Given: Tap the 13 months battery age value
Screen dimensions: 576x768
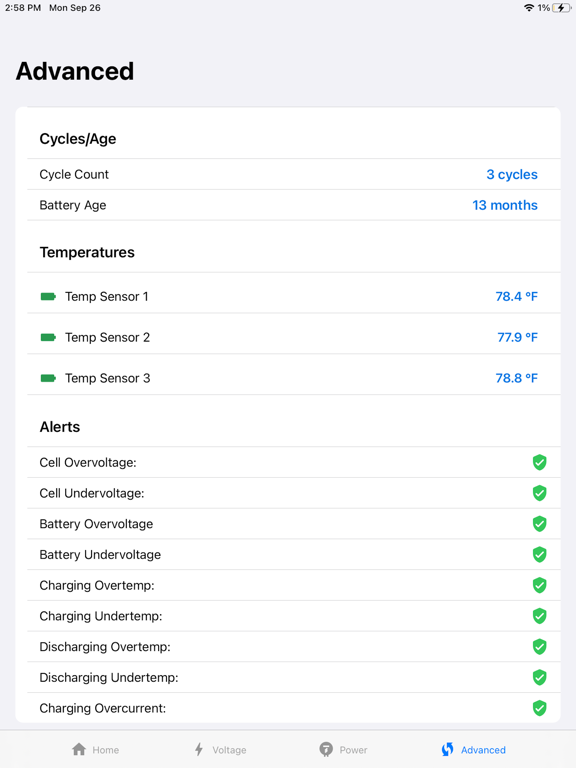Looking at the screenshot, I should [x=505, y=205].
